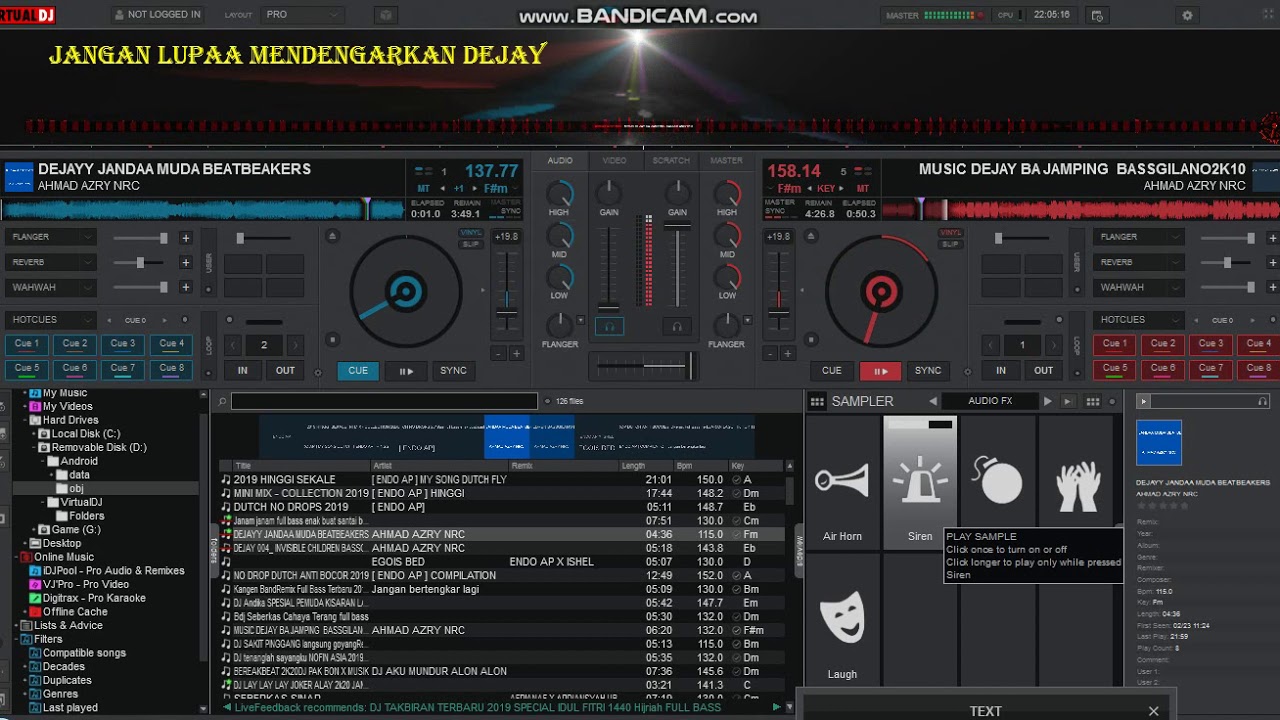Toggle Cue 5 pad on right deck
Viewport: 1280px width, 720px height.
click(1113, 369)
